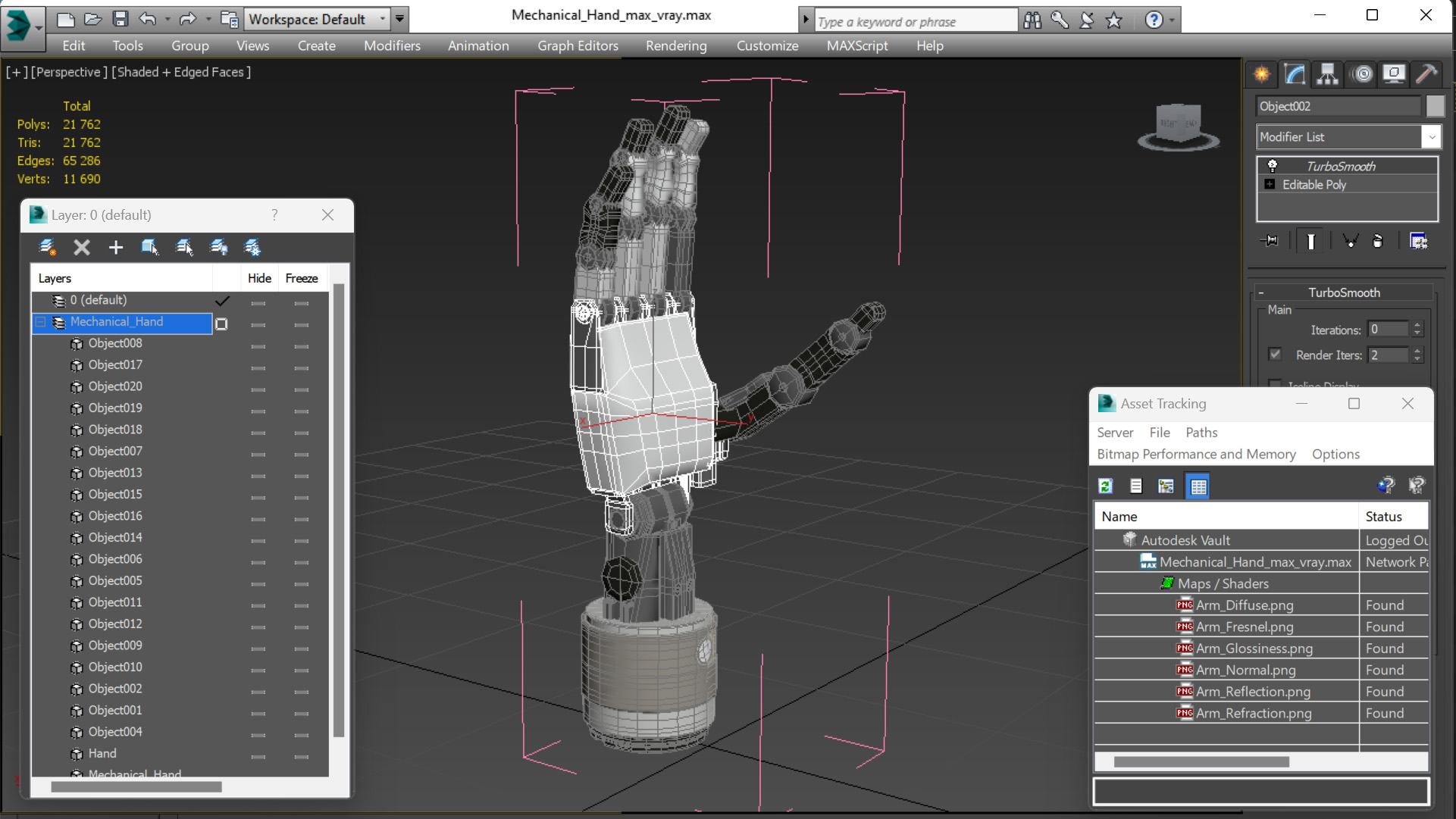The image size is (1456, 819).
Task: Click Refresh icon in Asset Tracking
Action: click(1106, 486)
